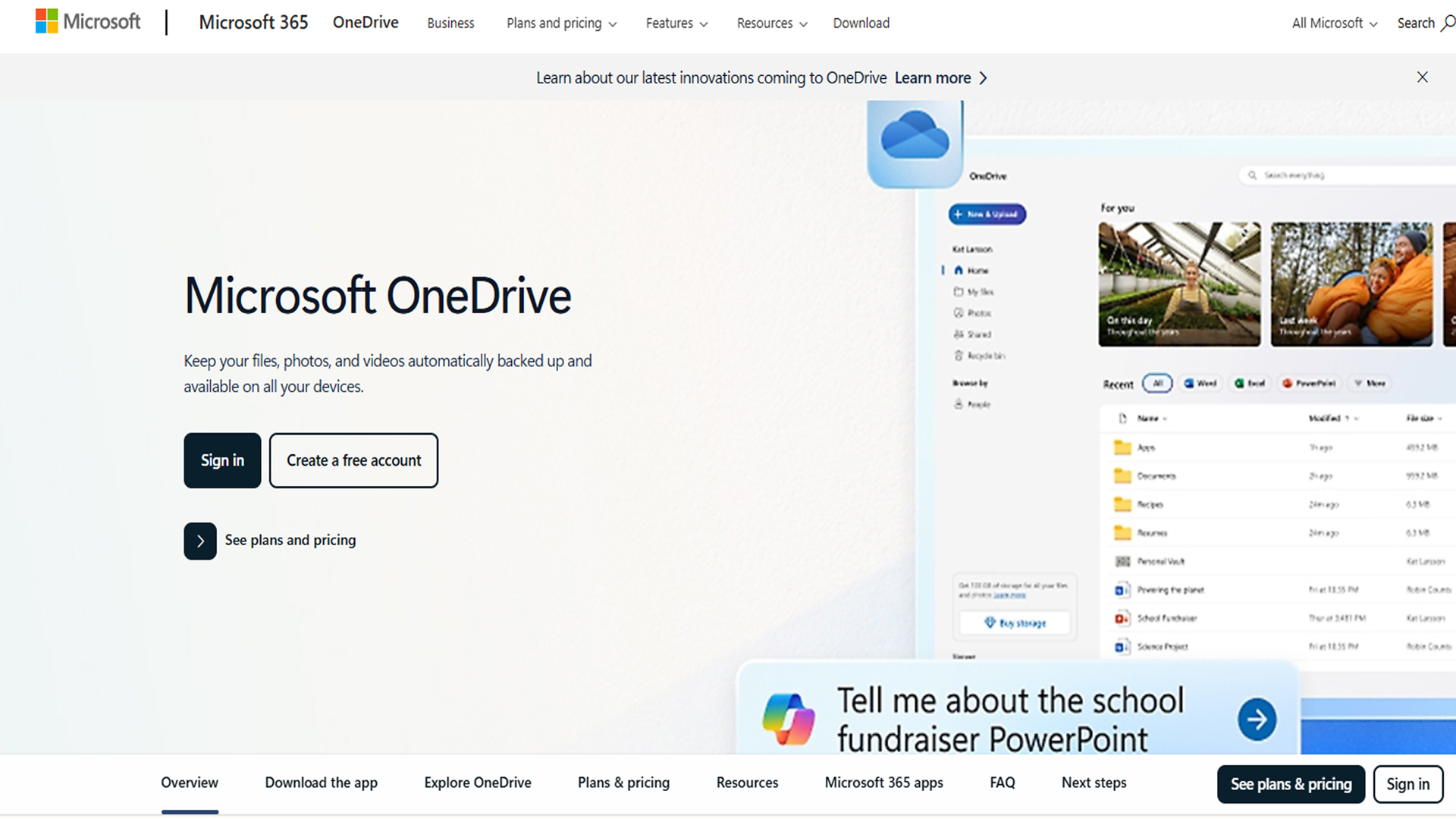Screen dimensions: 1456x819
Task: Click the chevron next to Learn more
Action: (x=983, y=78)
